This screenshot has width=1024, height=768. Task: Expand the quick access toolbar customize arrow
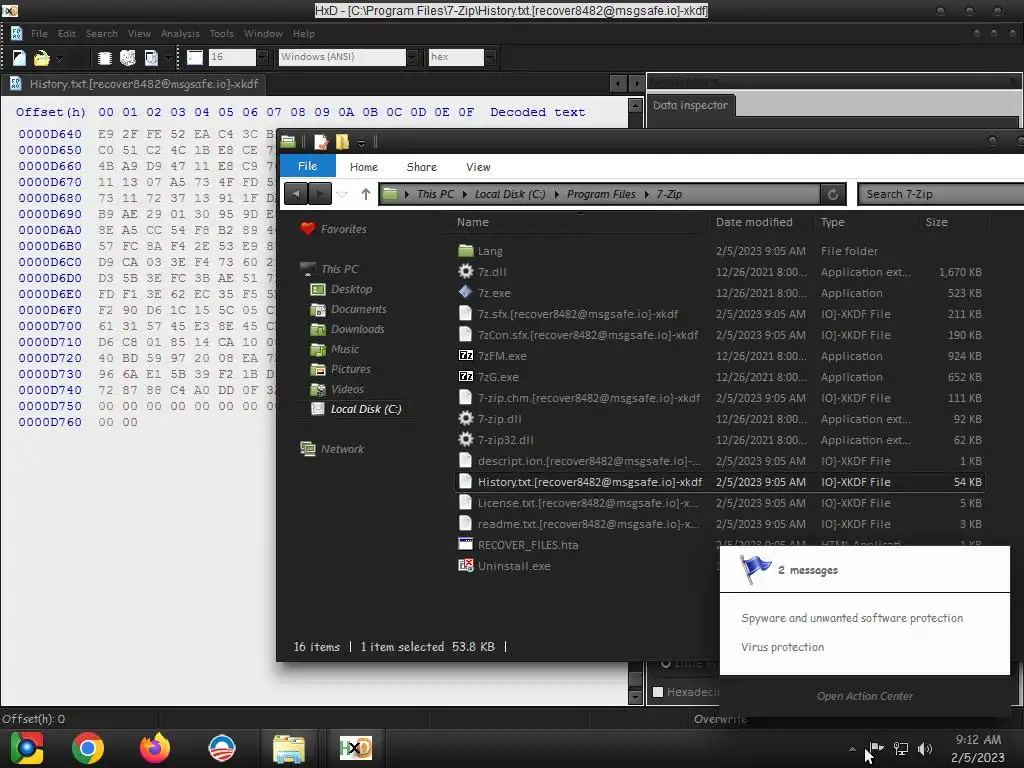click(361, 142)
